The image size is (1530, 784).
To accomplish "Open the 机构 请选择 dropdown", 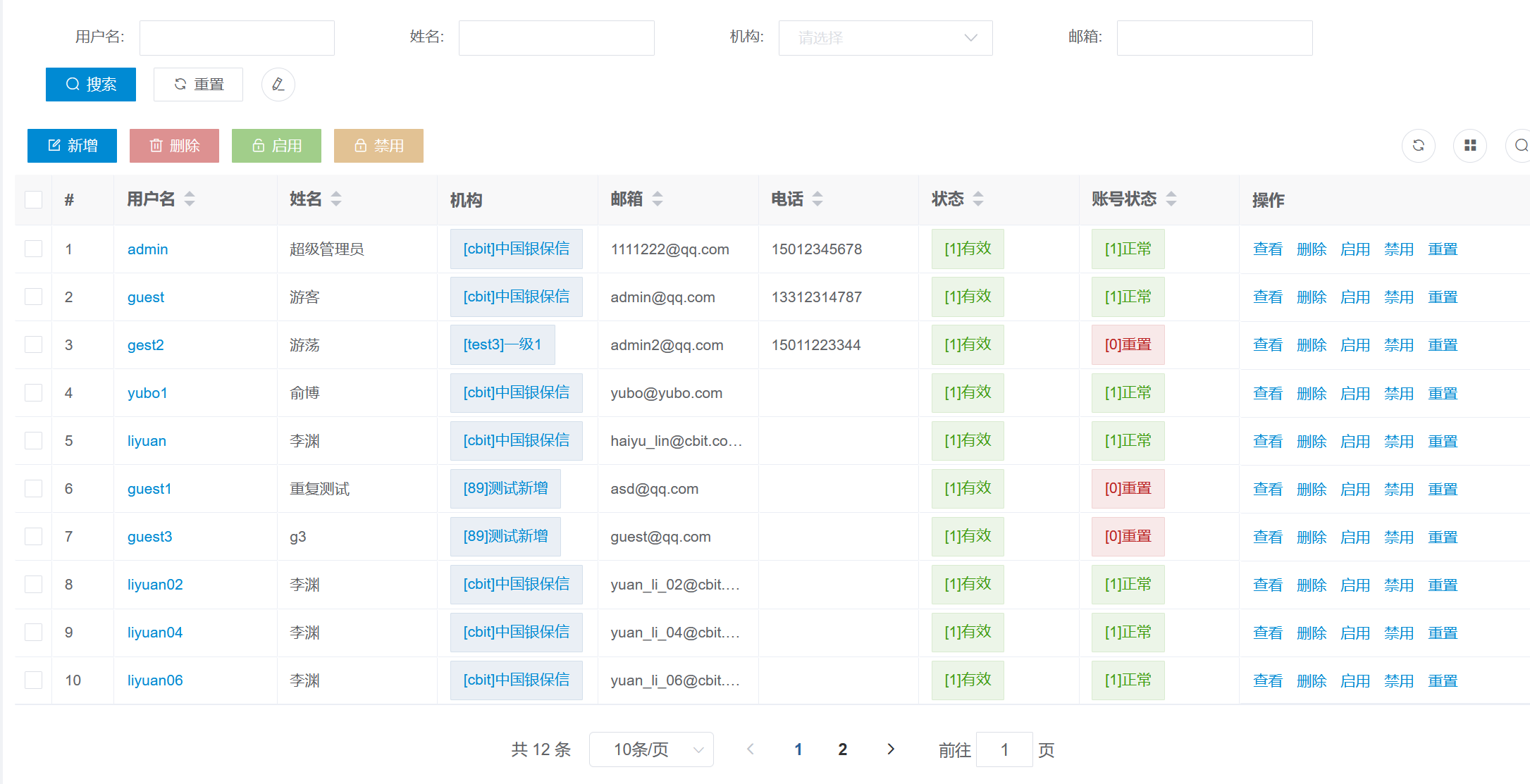I will [x=885, y=38].
